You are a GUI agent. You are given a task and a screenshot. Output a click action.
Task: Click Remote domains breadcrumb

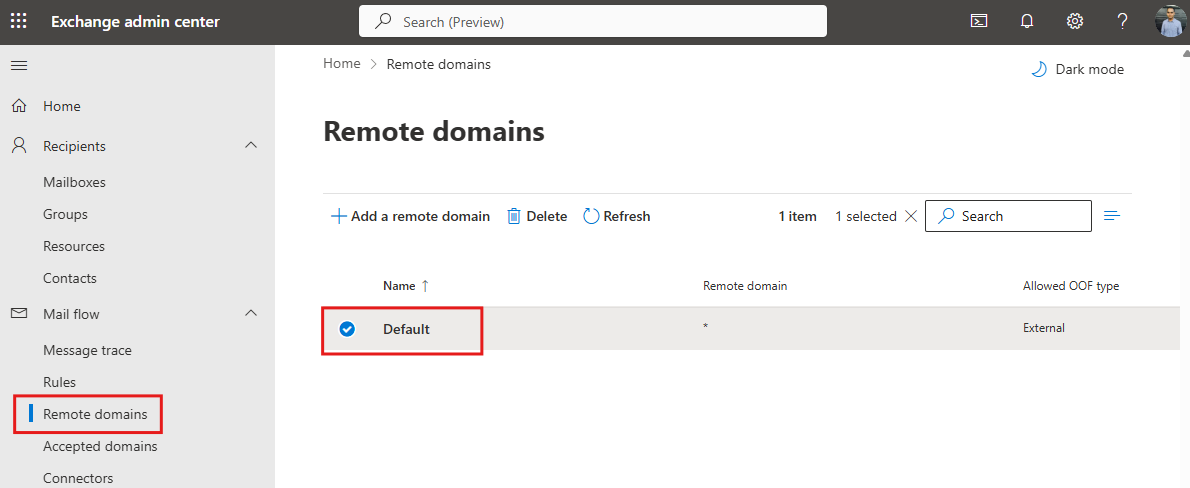click(439, 65)
